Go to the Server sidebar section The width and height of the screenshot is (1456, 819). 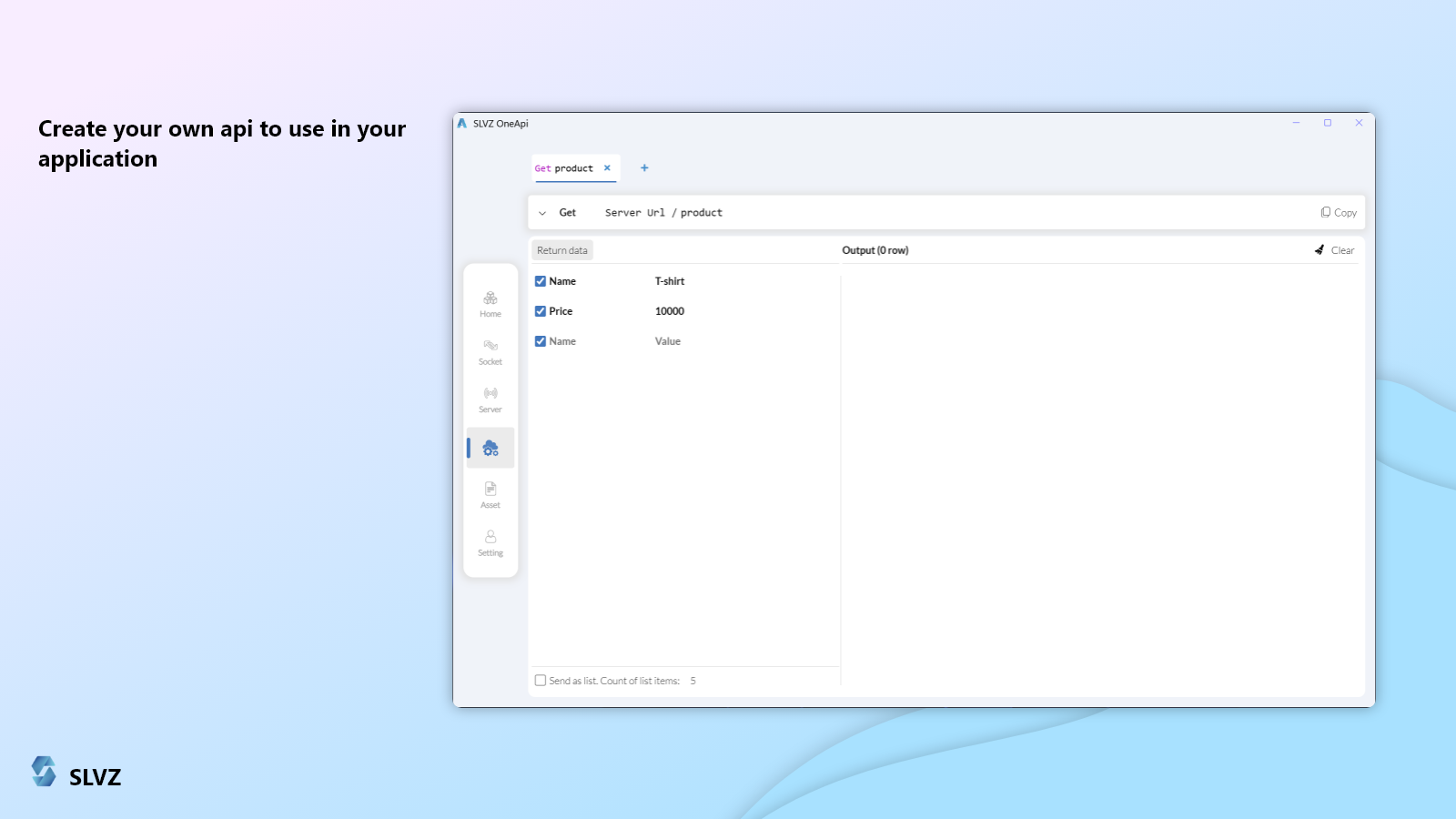coord(490,399)
